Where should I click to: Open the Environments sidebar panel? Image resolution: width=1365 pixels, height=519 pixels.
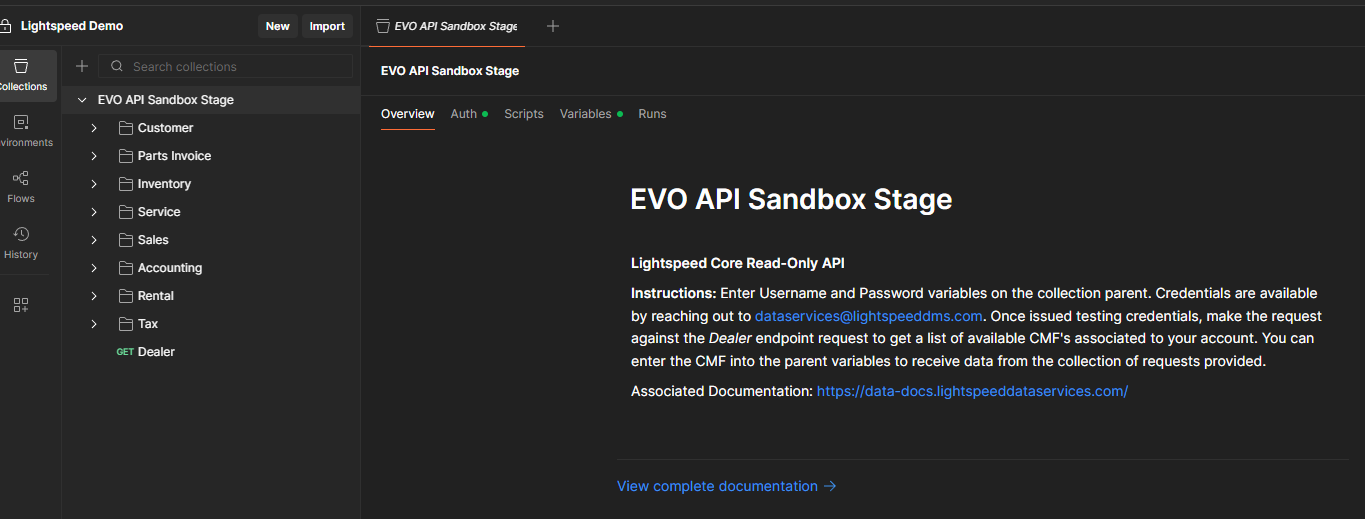click(21, 131)
